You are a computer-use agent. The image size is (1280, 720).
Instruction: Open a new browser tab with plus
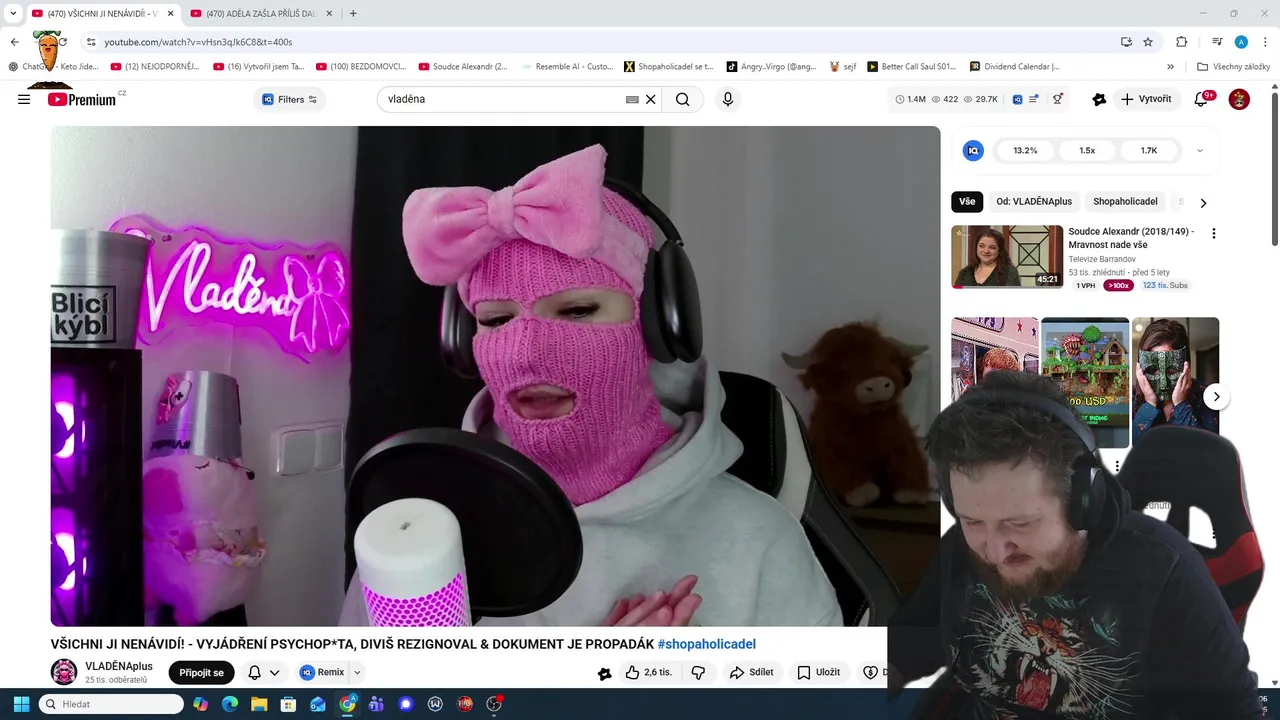[353, 13]
